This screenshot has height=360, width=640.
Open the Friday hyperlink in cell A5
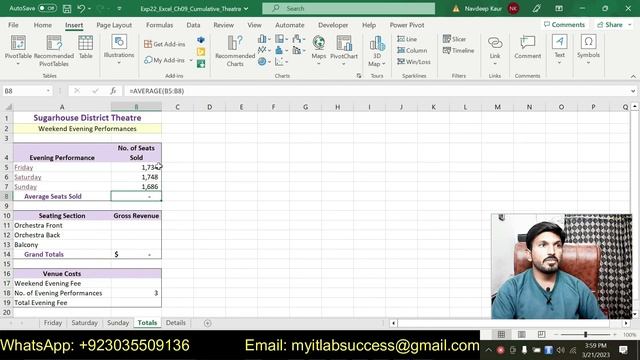[24, 167]
